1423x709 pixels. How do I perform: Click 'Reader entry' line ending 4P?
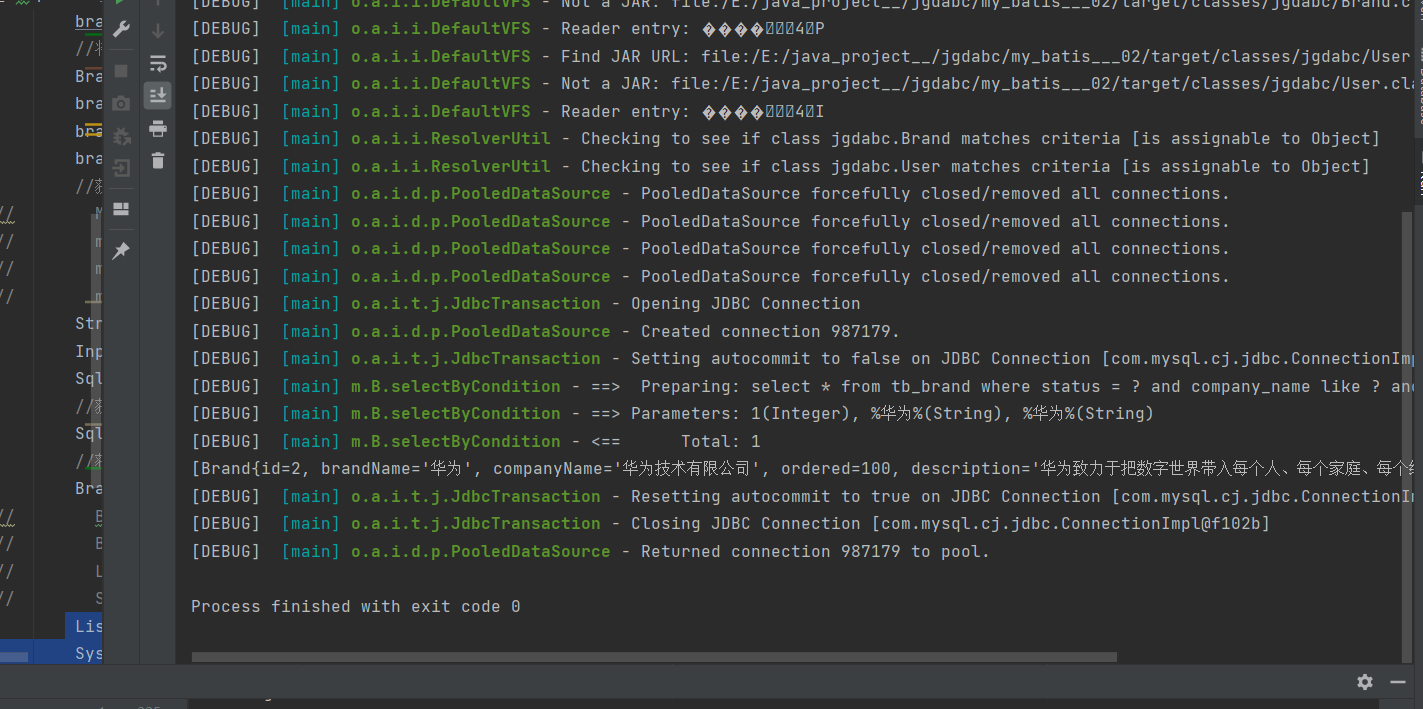point(508,28)
